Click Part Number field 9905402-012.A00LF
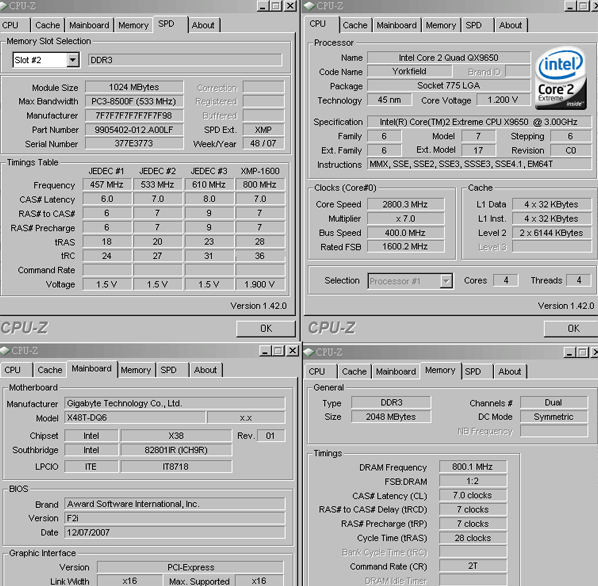The image size is (598, 586). click(134, 130)
